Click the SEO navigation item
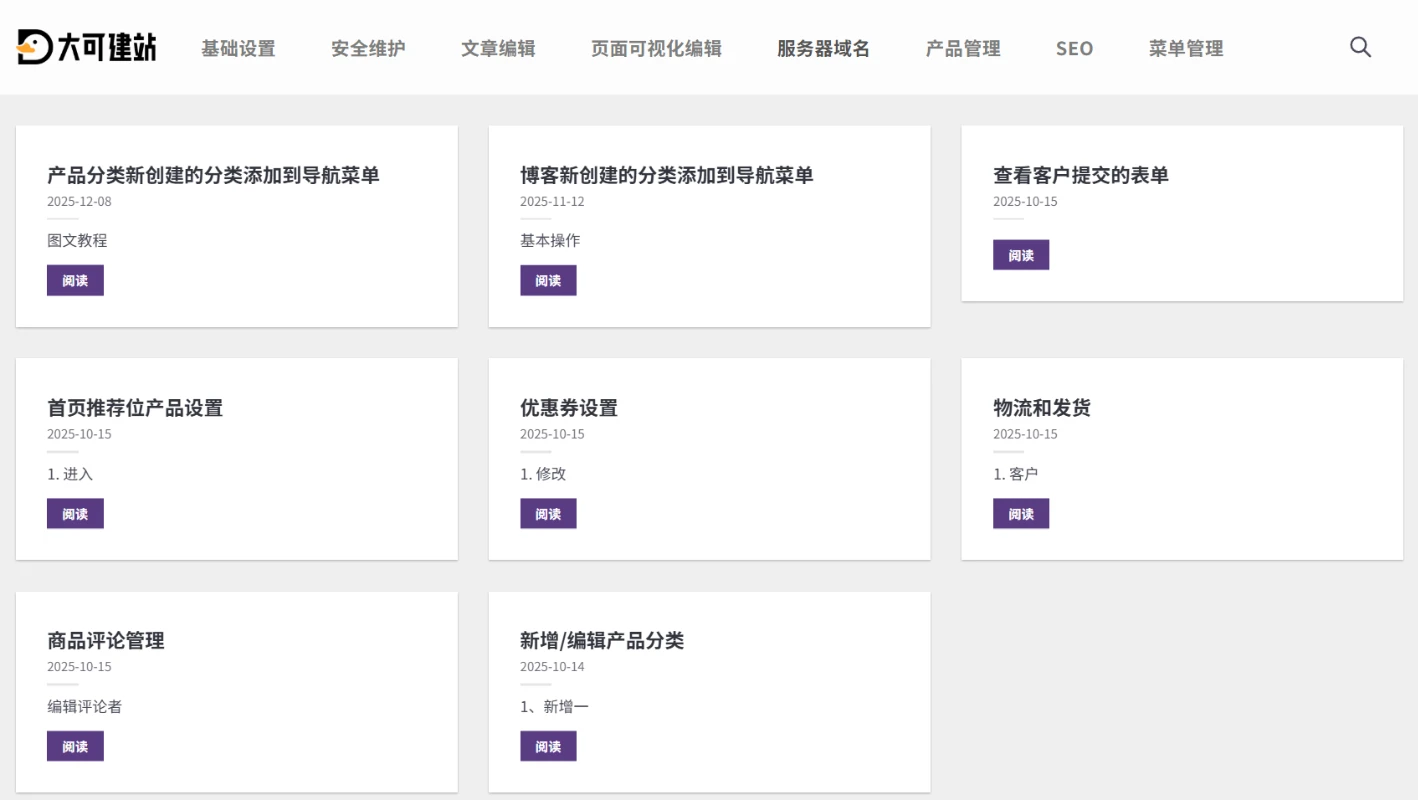This screenshot has width=1418, height=800. 1074,48
